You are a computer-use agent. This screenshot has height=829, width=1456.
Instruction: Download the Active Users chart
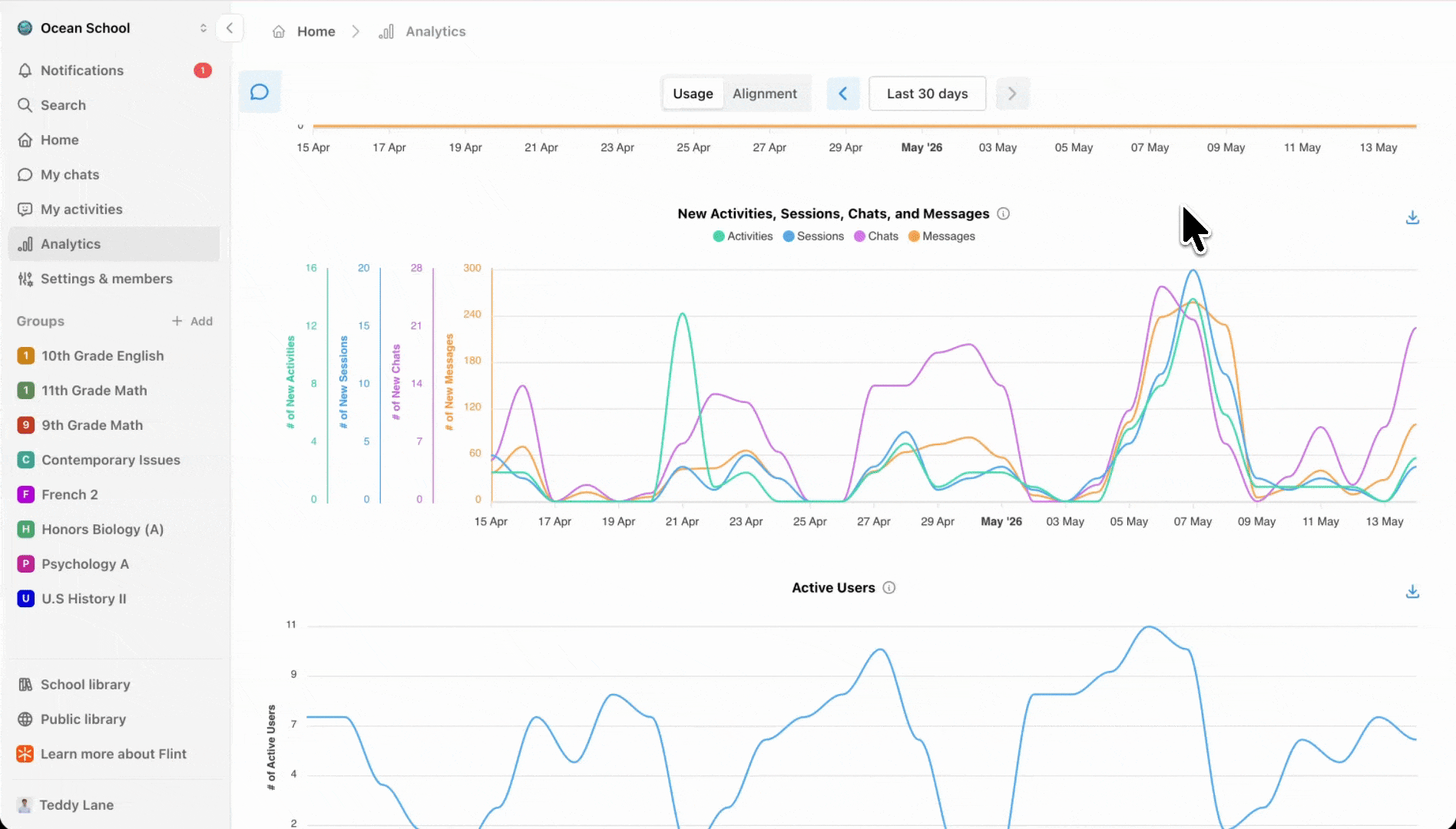1412,592
